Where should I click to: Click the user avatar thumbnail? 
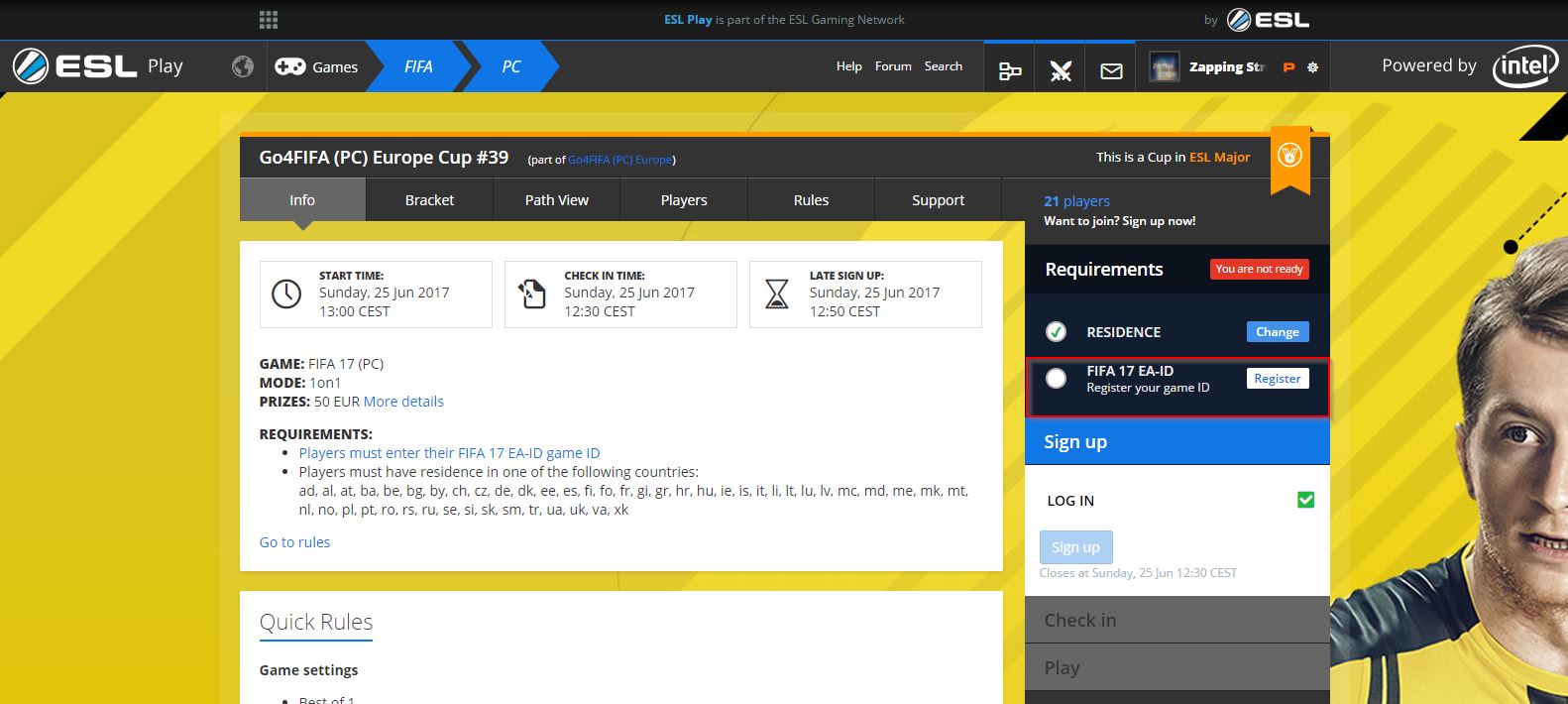pos(1165,67)
